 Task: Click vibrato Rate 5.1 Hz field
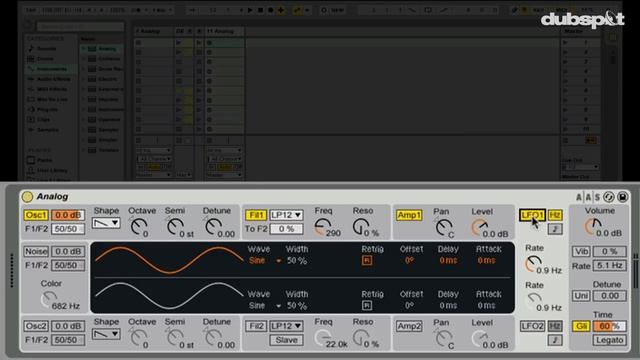pos(609,265)
